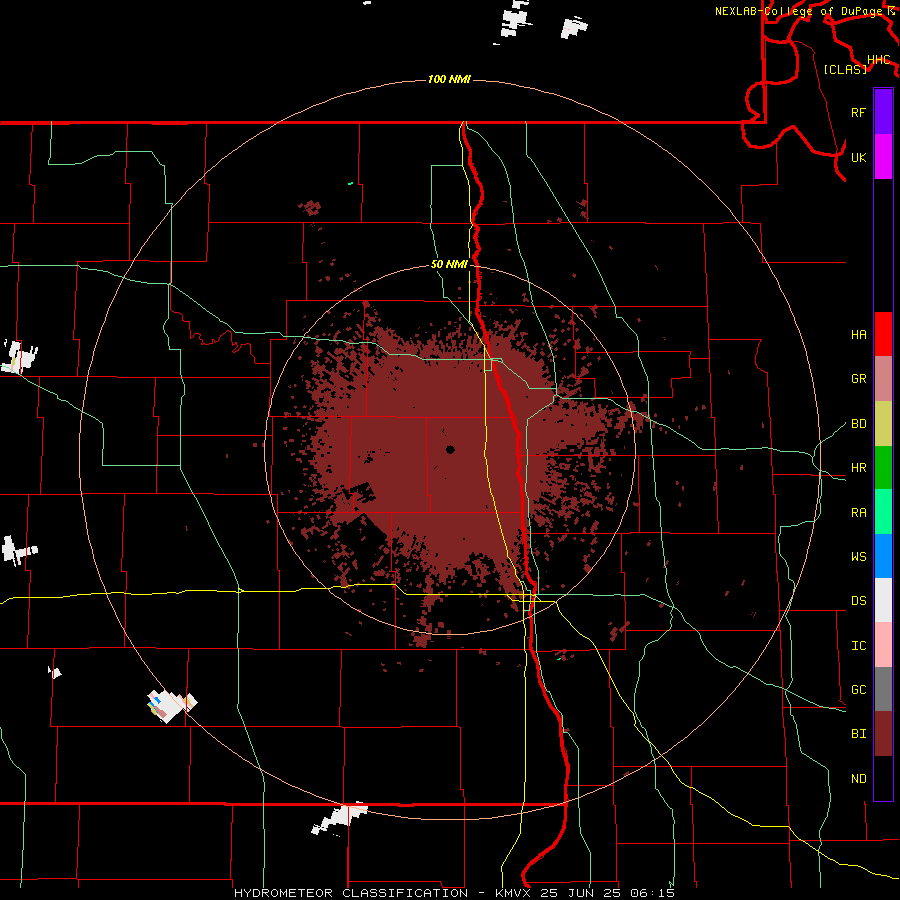Image resolution: width=900 pixels, height=900 pixels.
Task: Click the BI legend label
Action: [x=858, y=734]
